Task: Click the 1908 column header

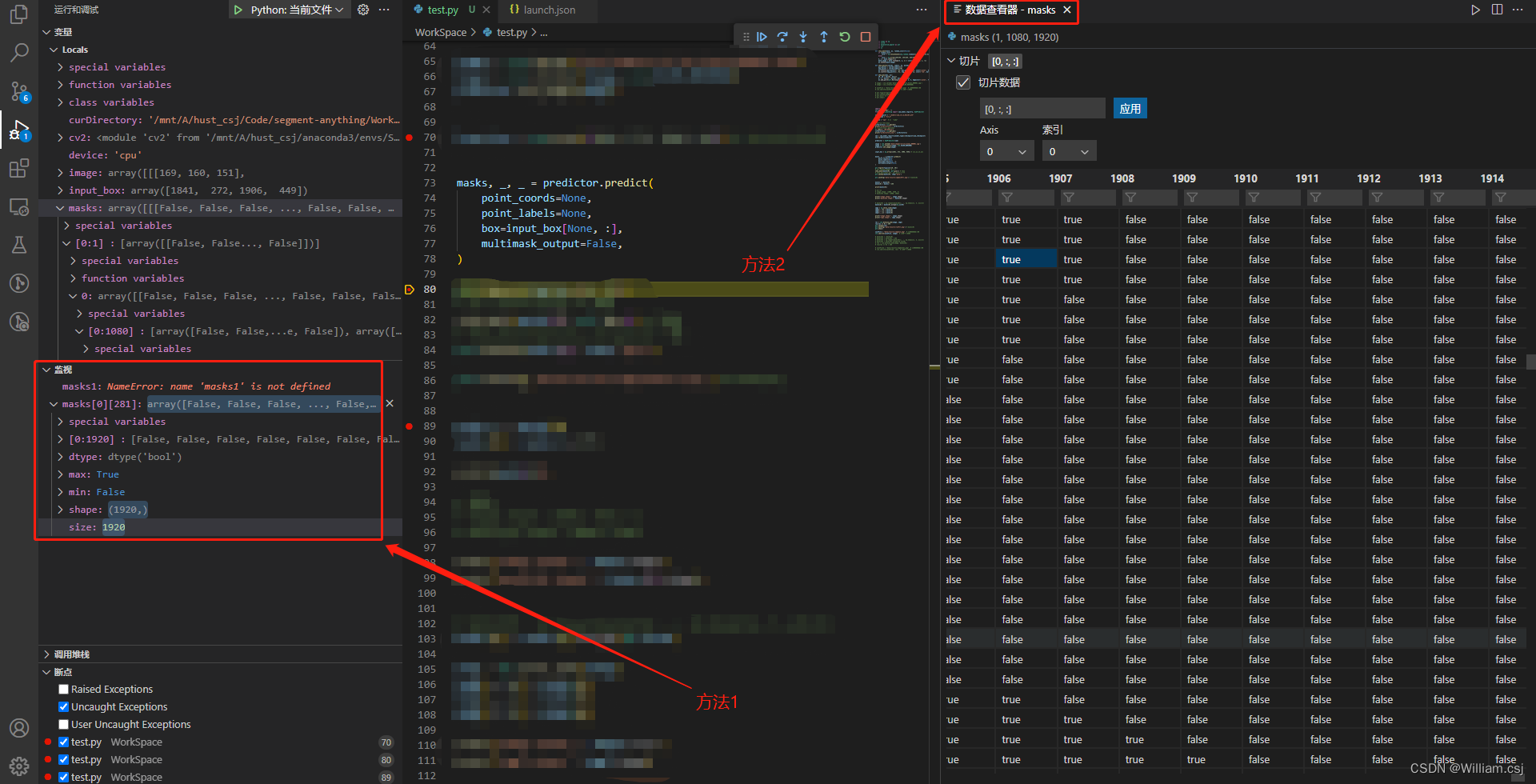Action: click(1122, 178)
